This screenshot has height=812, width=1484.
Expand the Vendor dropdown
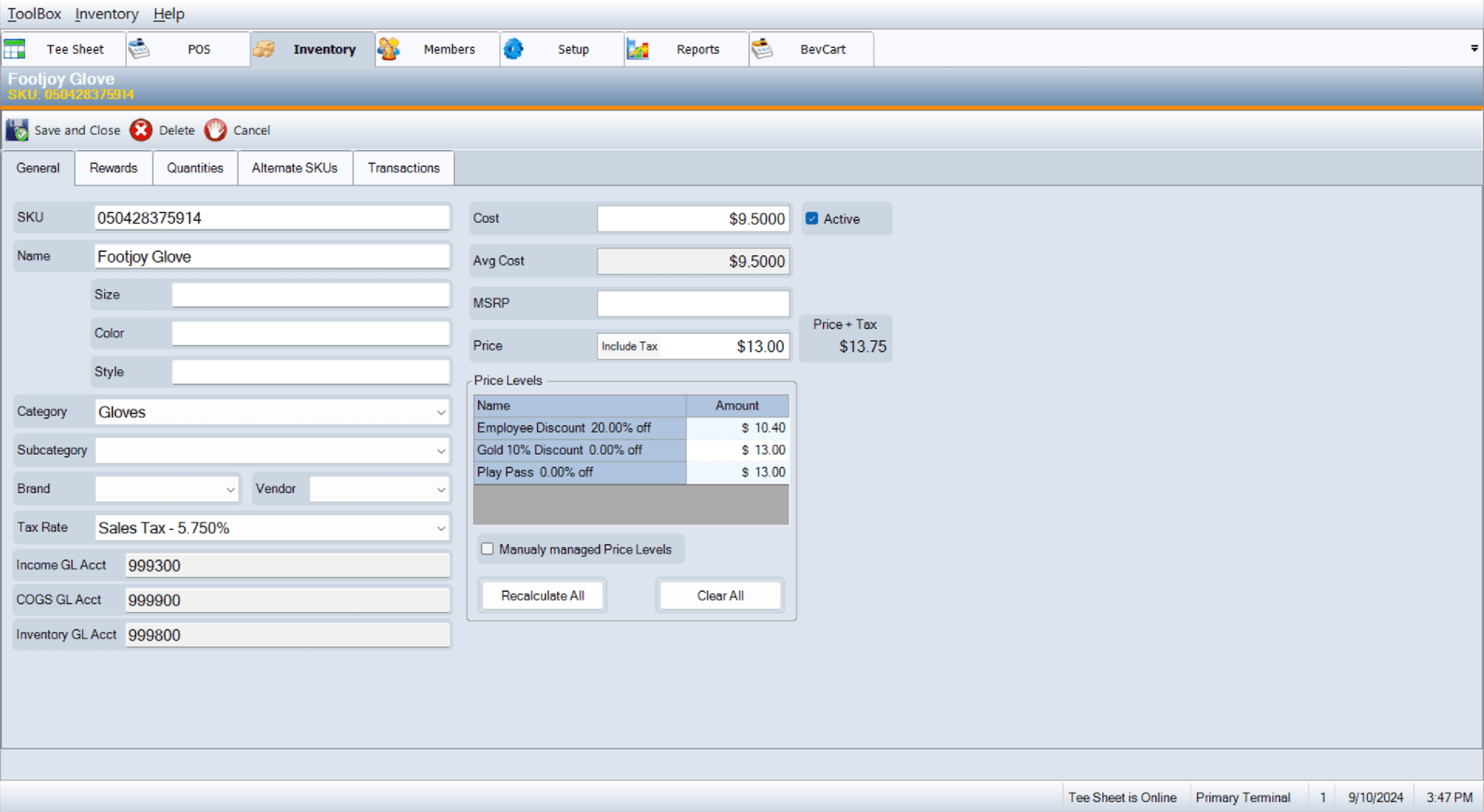[x=441, y=490]
